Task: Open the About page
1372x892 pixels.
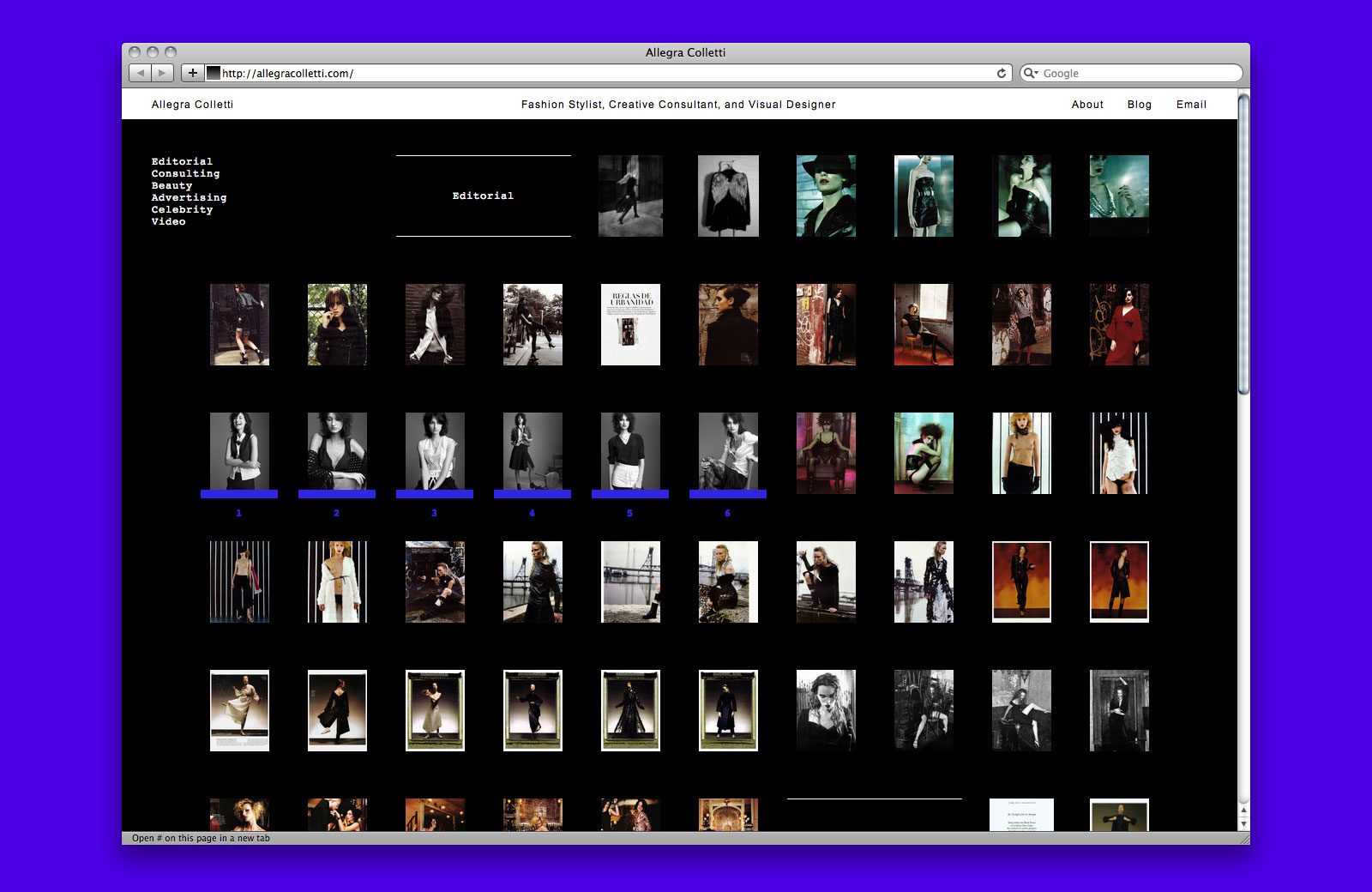Action: pyautogui.click(x=1086, y=105)
